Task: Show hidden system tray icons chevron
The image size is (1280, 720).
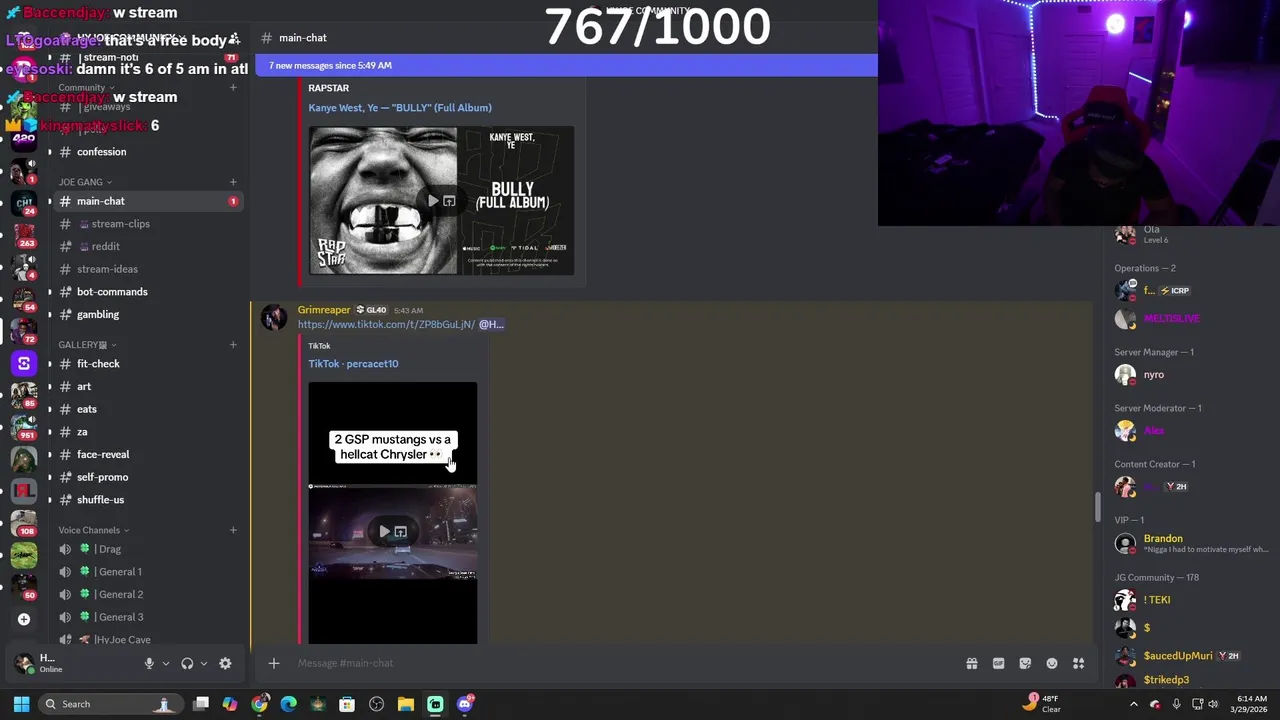Action: pyautogui.click(x=1133, y=704)
